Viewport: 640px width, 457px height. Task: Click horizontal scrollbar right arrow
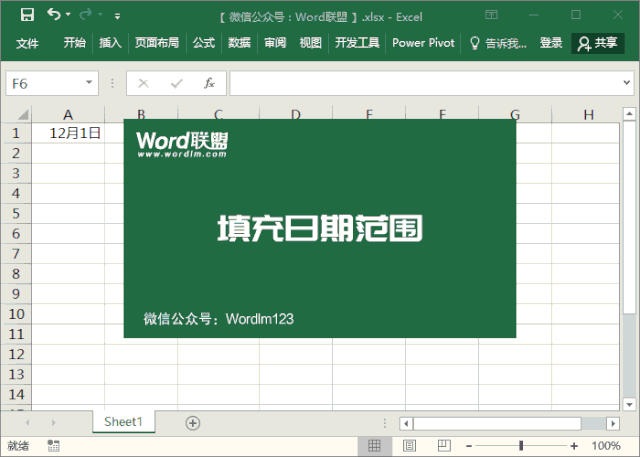click(x=613, y=424)
